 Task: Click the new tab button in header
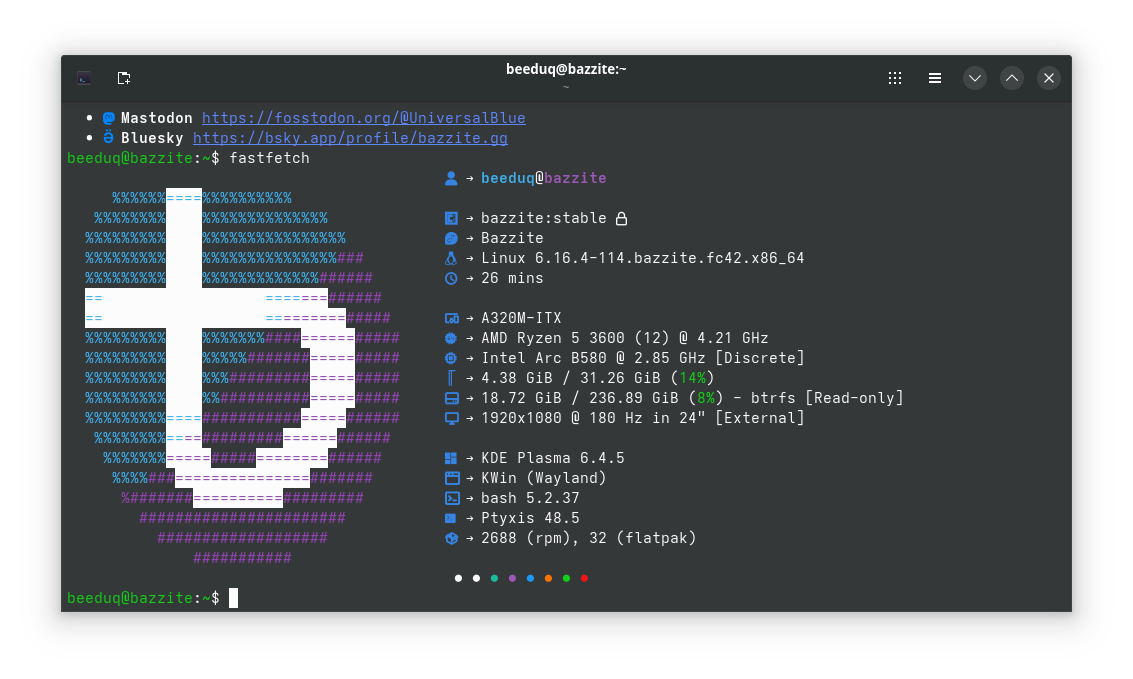tap(124, 78)
